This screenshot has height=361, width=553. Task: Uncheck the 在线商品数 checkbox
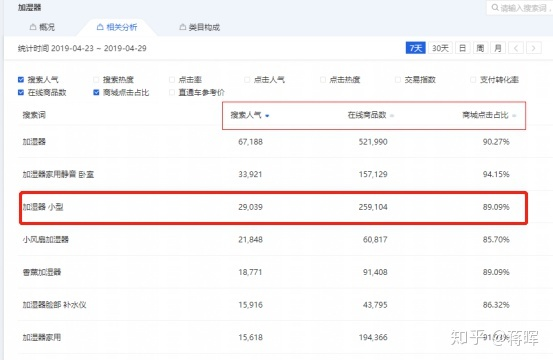[21, 92]
